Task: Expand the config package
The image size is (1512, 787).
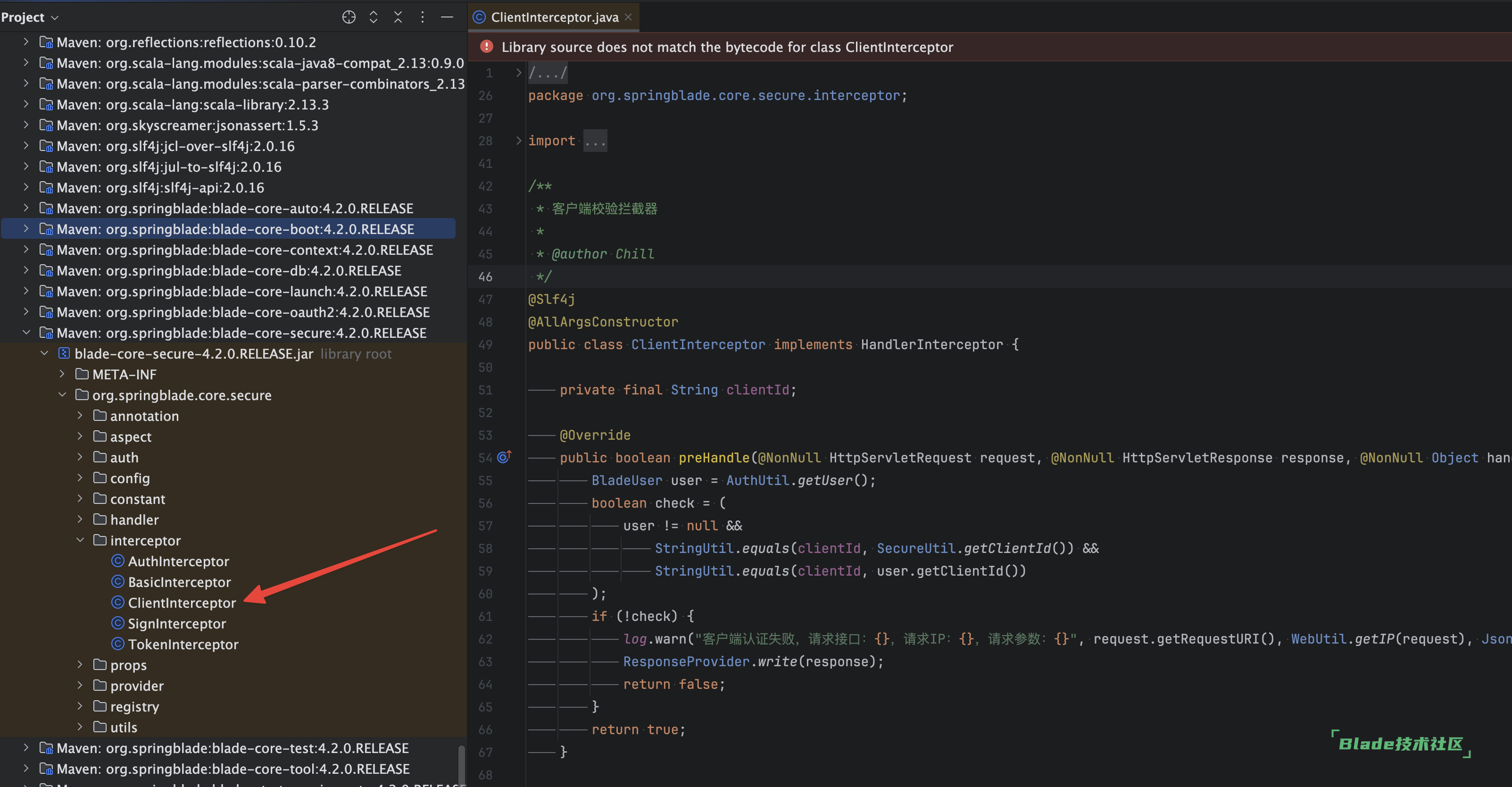Action: tap(81, 477)
